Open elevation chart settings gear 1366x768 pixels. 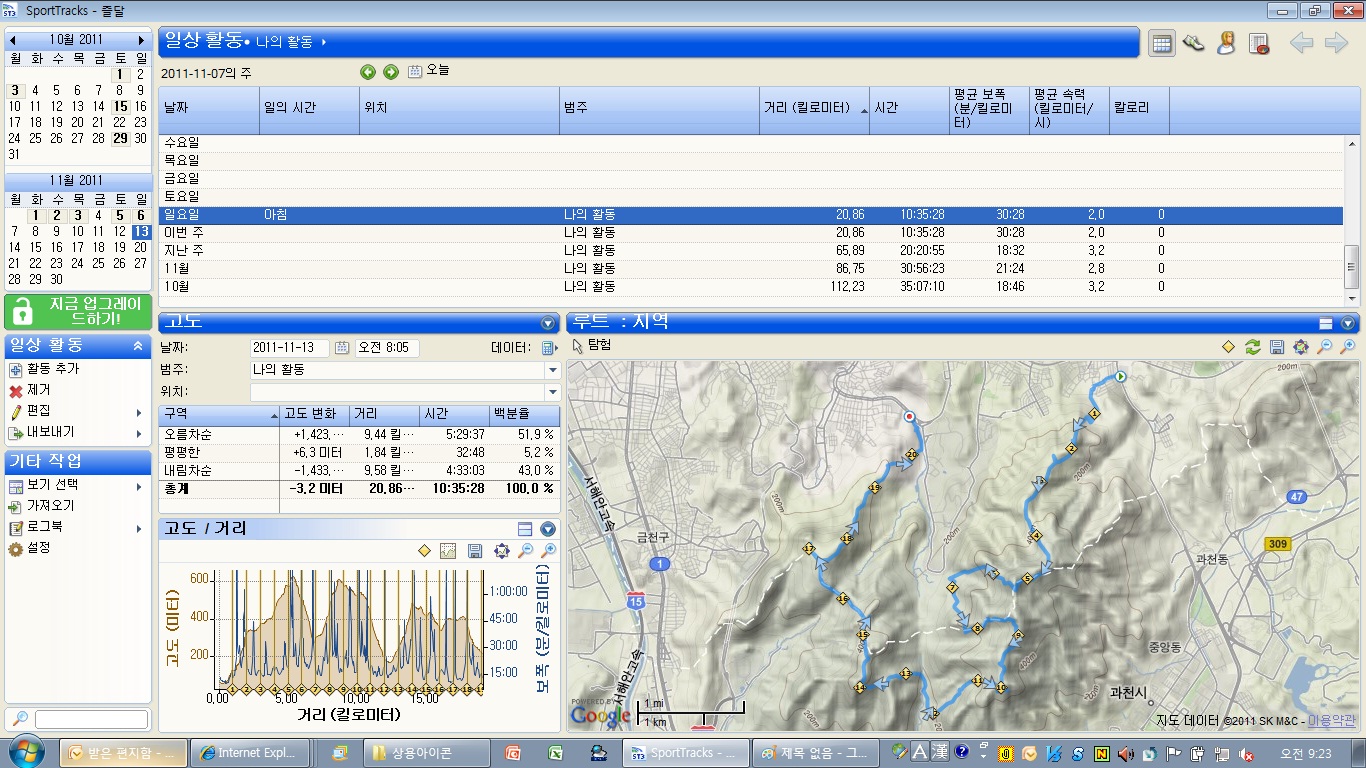point(500,551)
